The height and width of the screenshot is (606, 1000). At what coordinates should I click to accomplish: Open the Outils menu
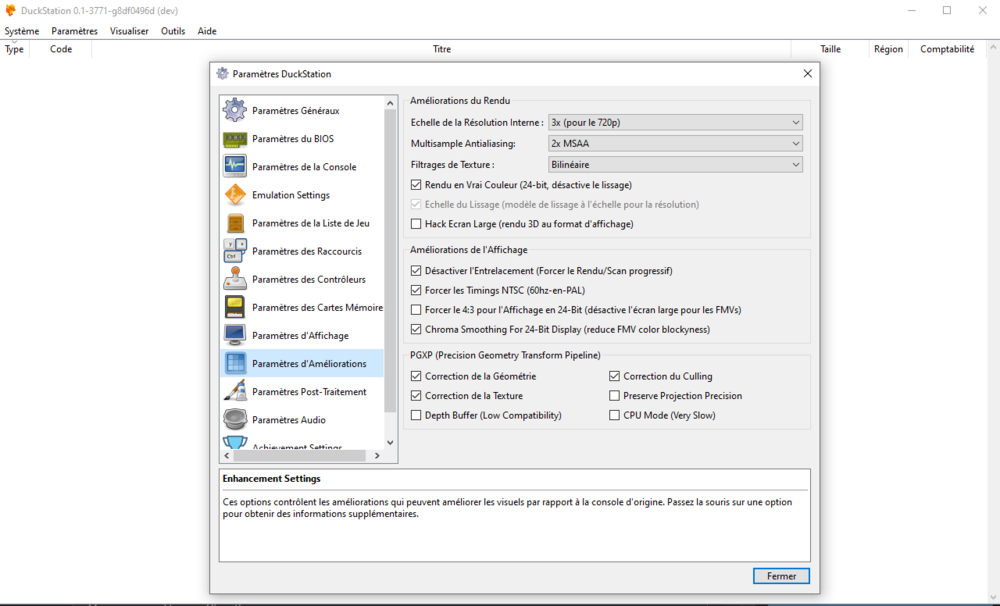(173, 31)
